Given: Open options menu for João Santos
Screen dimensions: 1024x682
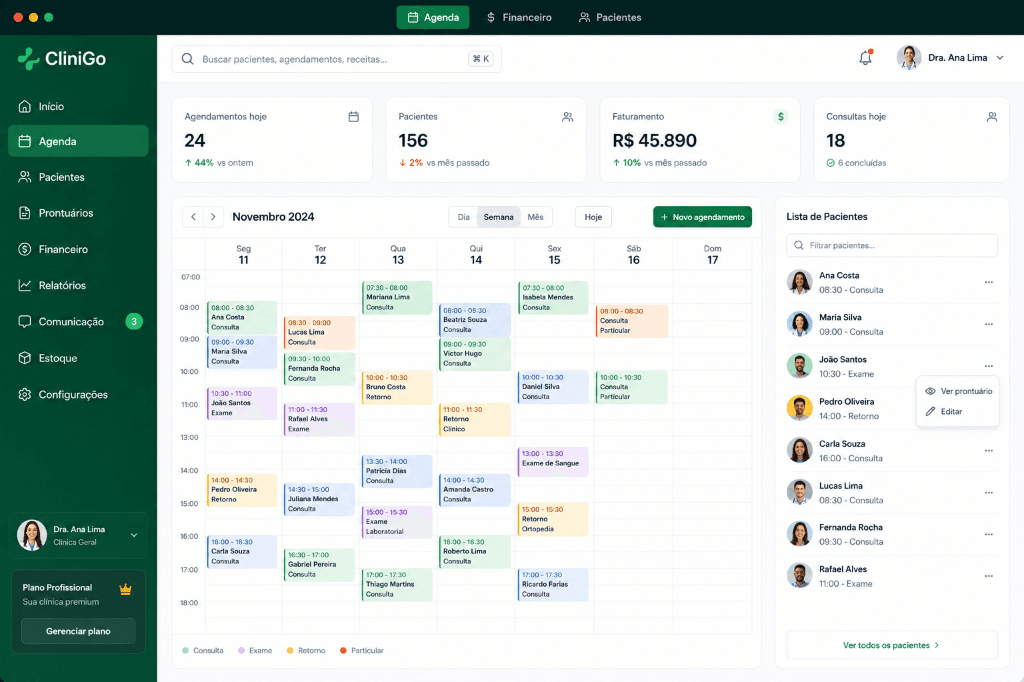Looking at the screenshot, I should pyautogui.click(x=989, y=366).
